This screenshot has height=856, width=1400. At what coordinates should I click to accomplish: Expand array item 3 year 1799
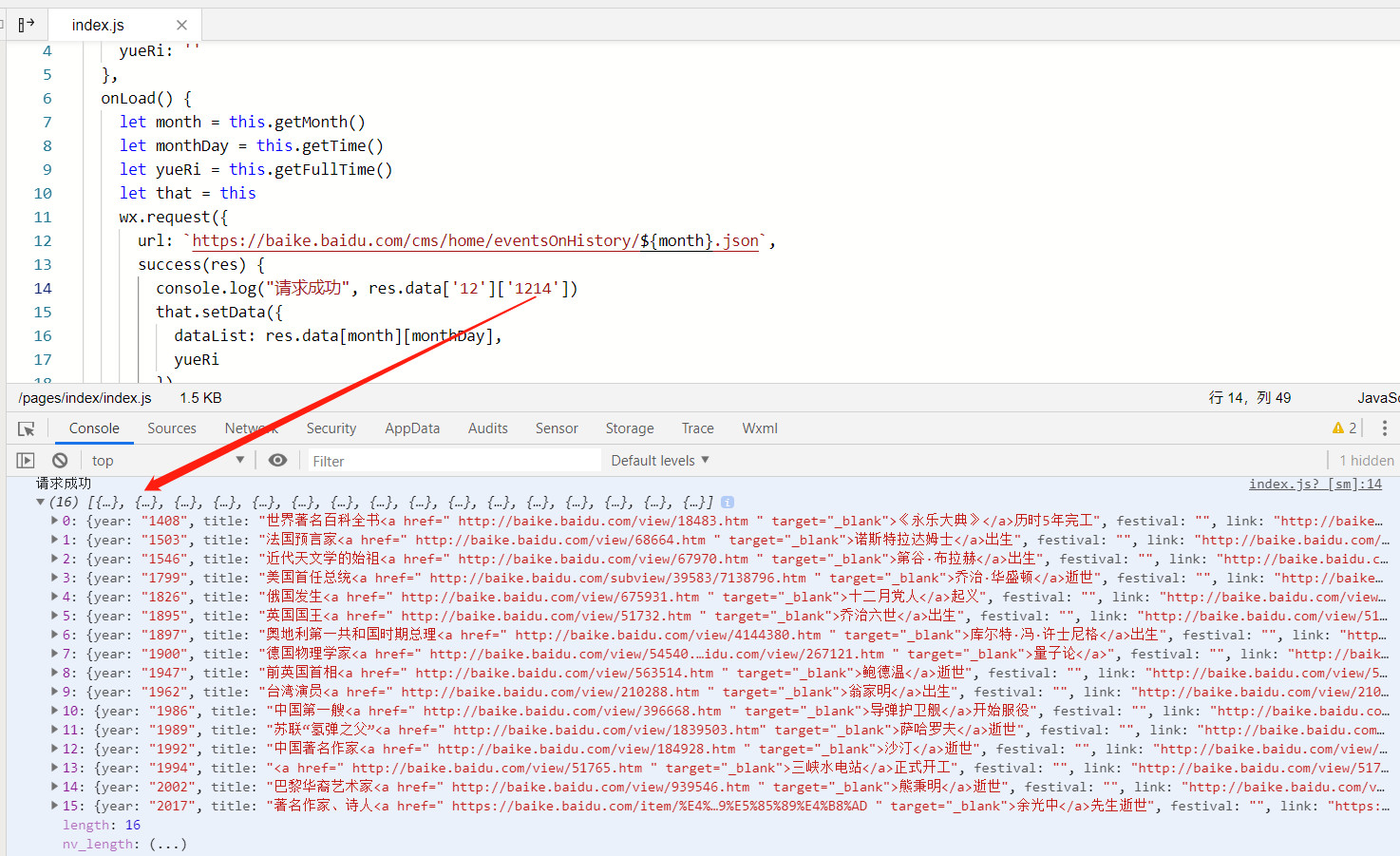(x=54, y=578)
